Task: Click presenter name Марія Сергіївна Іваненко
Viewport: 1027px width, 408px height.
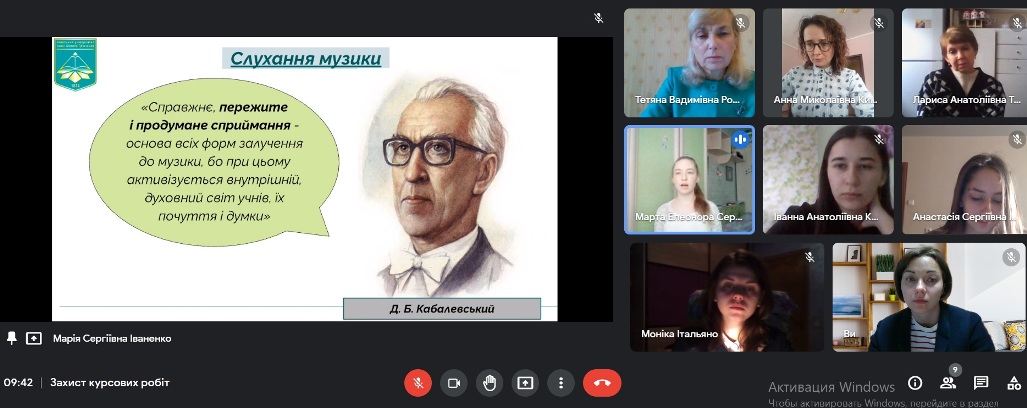Action: click(x=112, y=339)
